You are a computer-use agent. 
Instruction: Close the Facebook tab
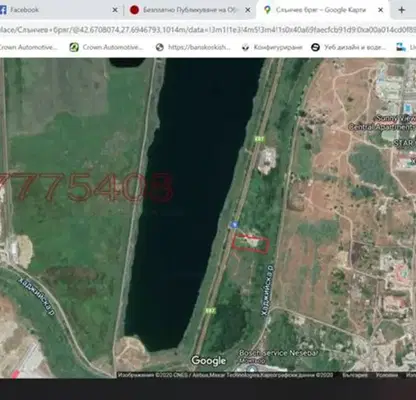[x=115, y=10]
